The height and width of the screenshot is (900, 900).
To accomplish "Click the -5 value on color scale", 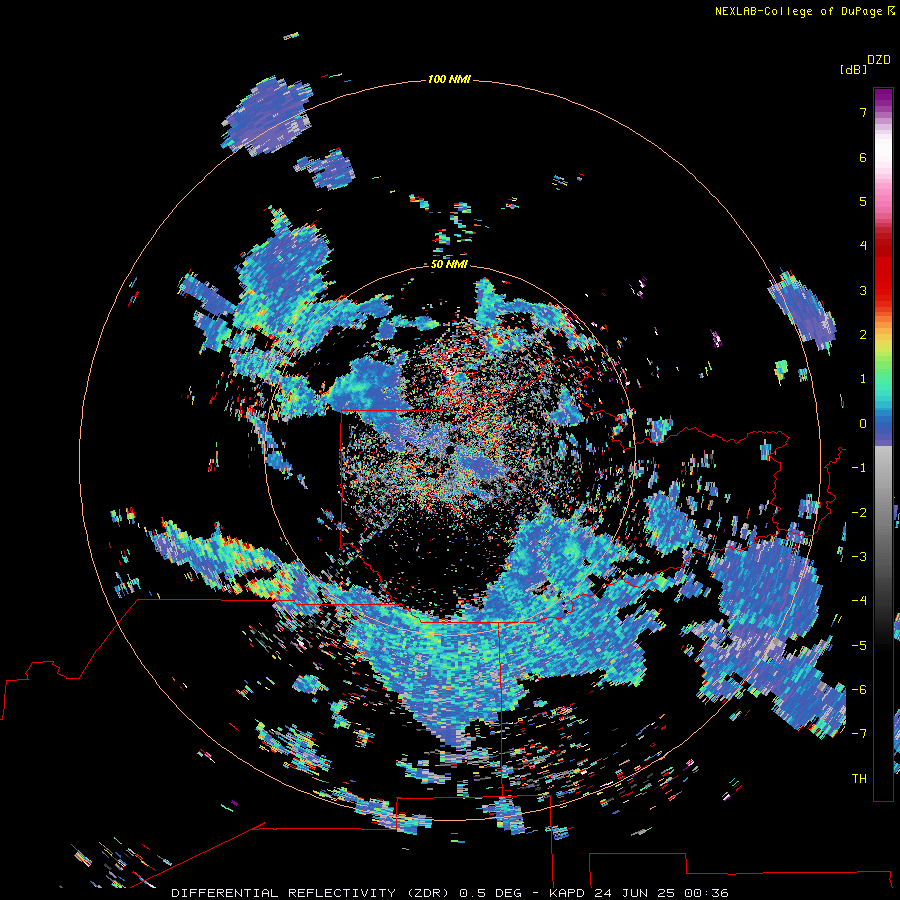I will coord(859,646).
